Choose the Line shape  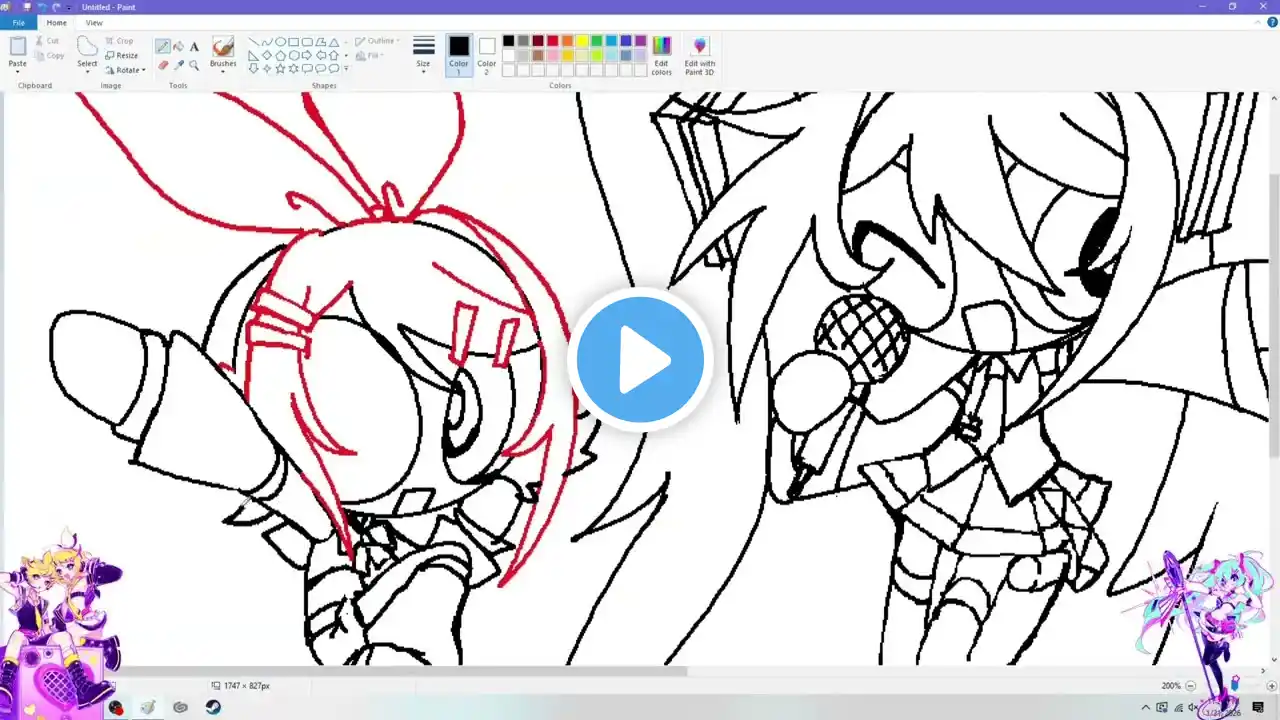254,42
